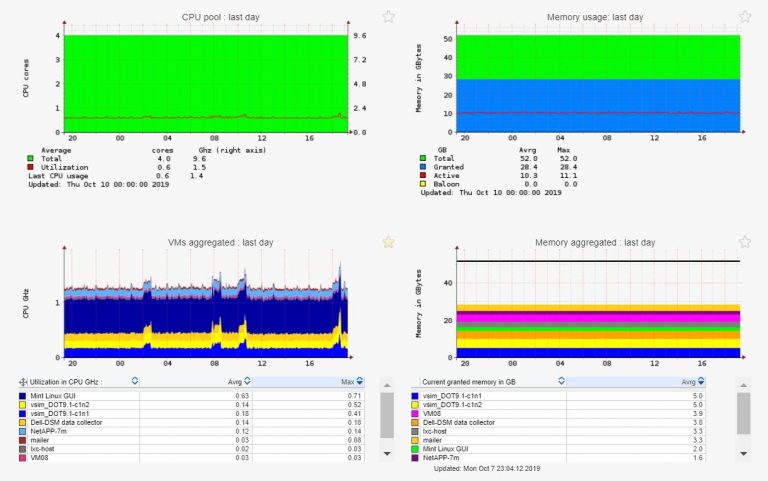Click the memory table scrollbar thumb
Image resolution: width=768 pixels, height=481 pixels.
click(743, 413)
